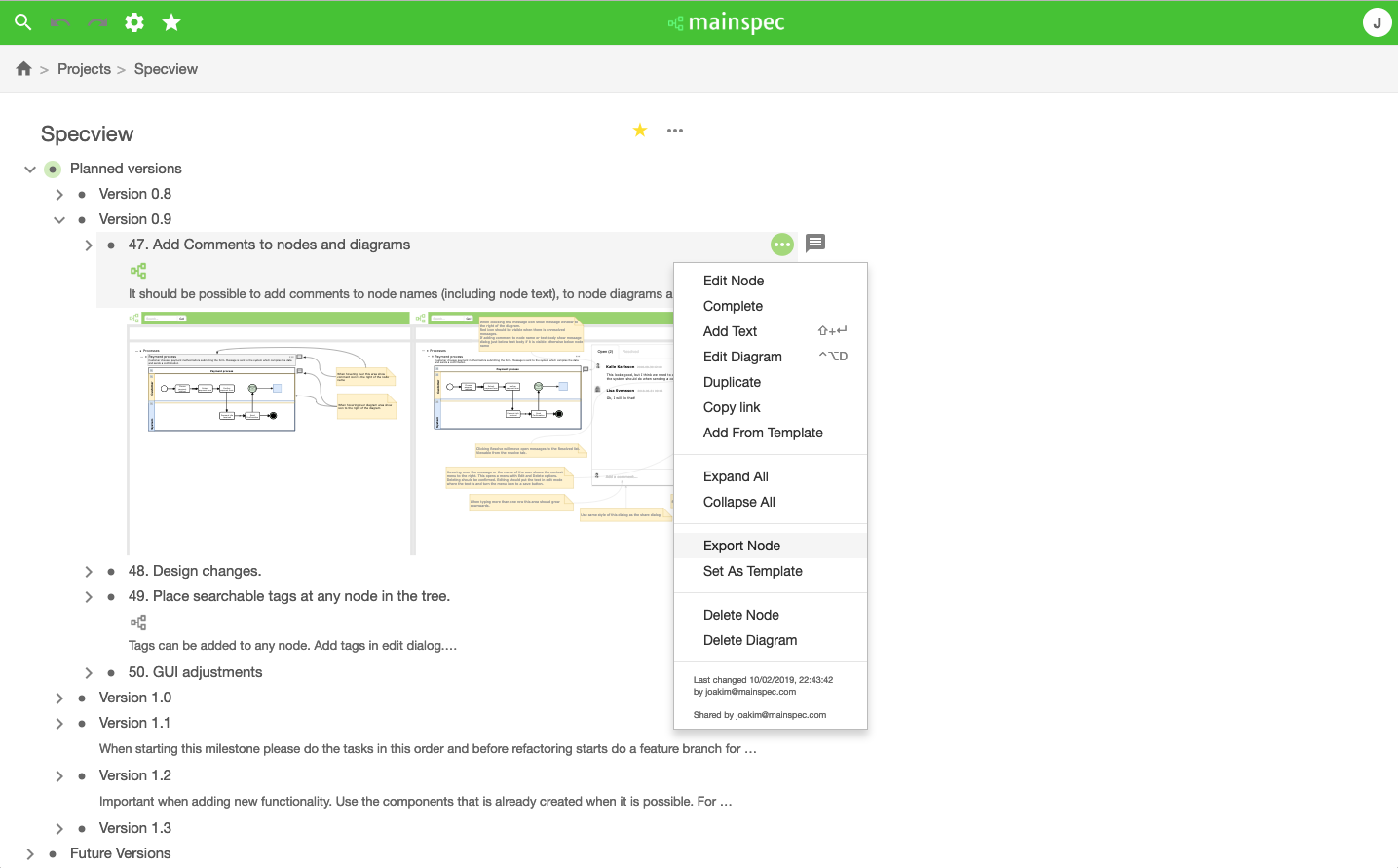Choose Edit Diagram menu entry
This screenshot has height=868, width=1398.
click(x=771, y=357)
